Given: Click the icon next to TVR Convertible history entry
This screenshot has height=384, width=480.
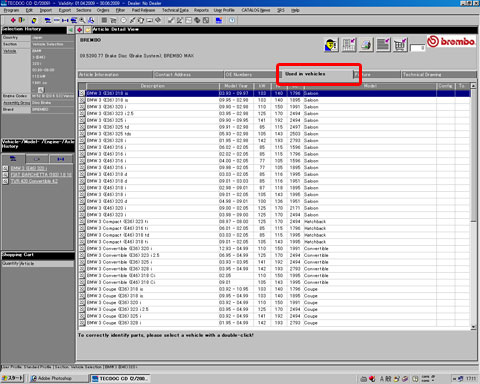Looking at the screenshot, I should click(x=5, y=181).
